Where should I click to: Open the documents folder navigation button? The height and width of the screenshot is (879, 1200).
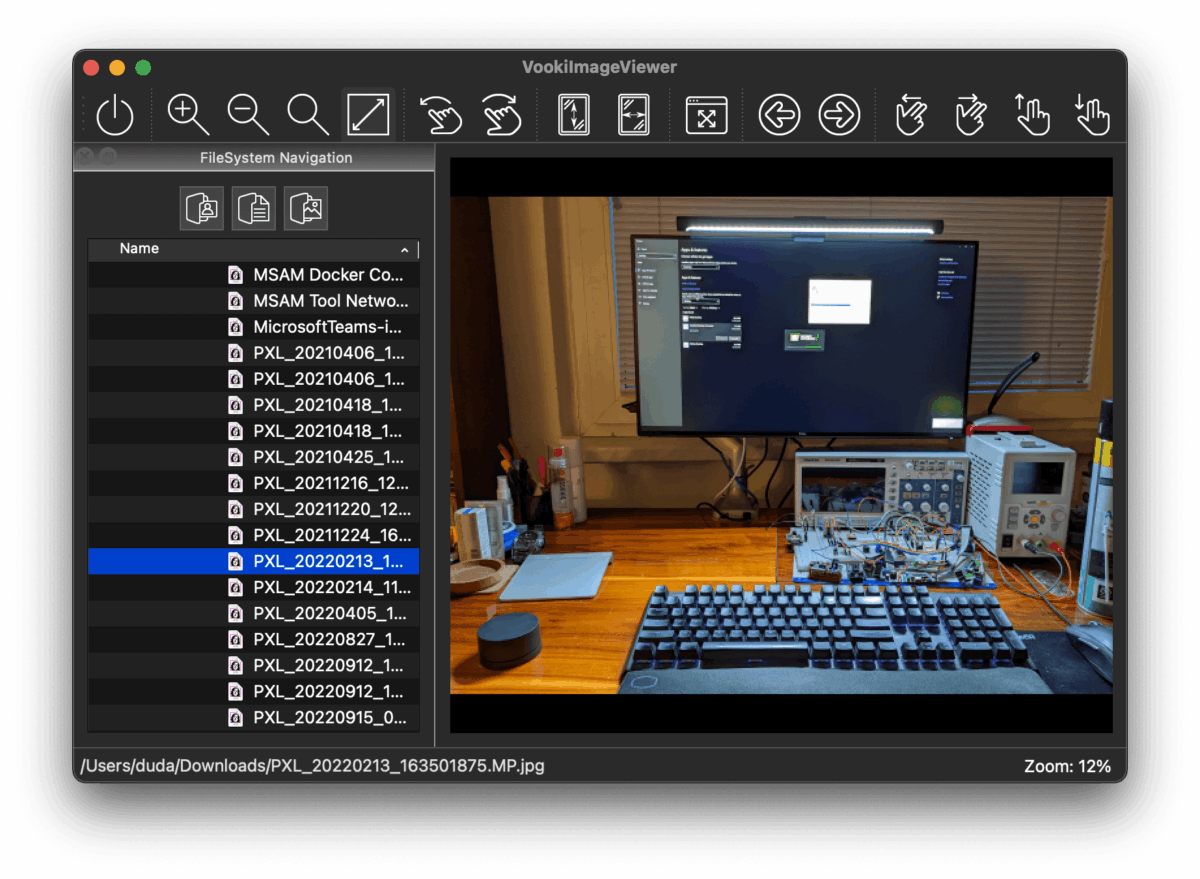click(254, 208)
